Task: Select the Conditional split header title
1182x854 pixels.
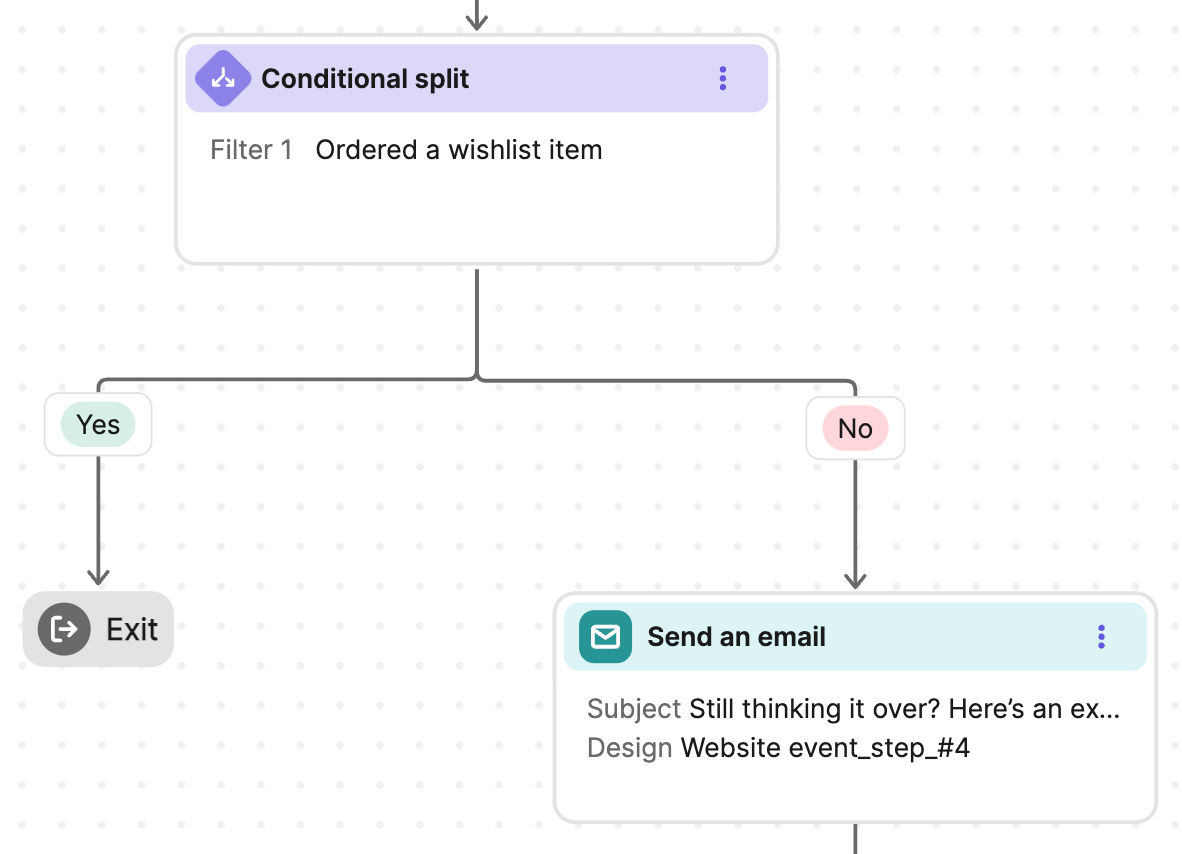Action: tap(365, 78)
